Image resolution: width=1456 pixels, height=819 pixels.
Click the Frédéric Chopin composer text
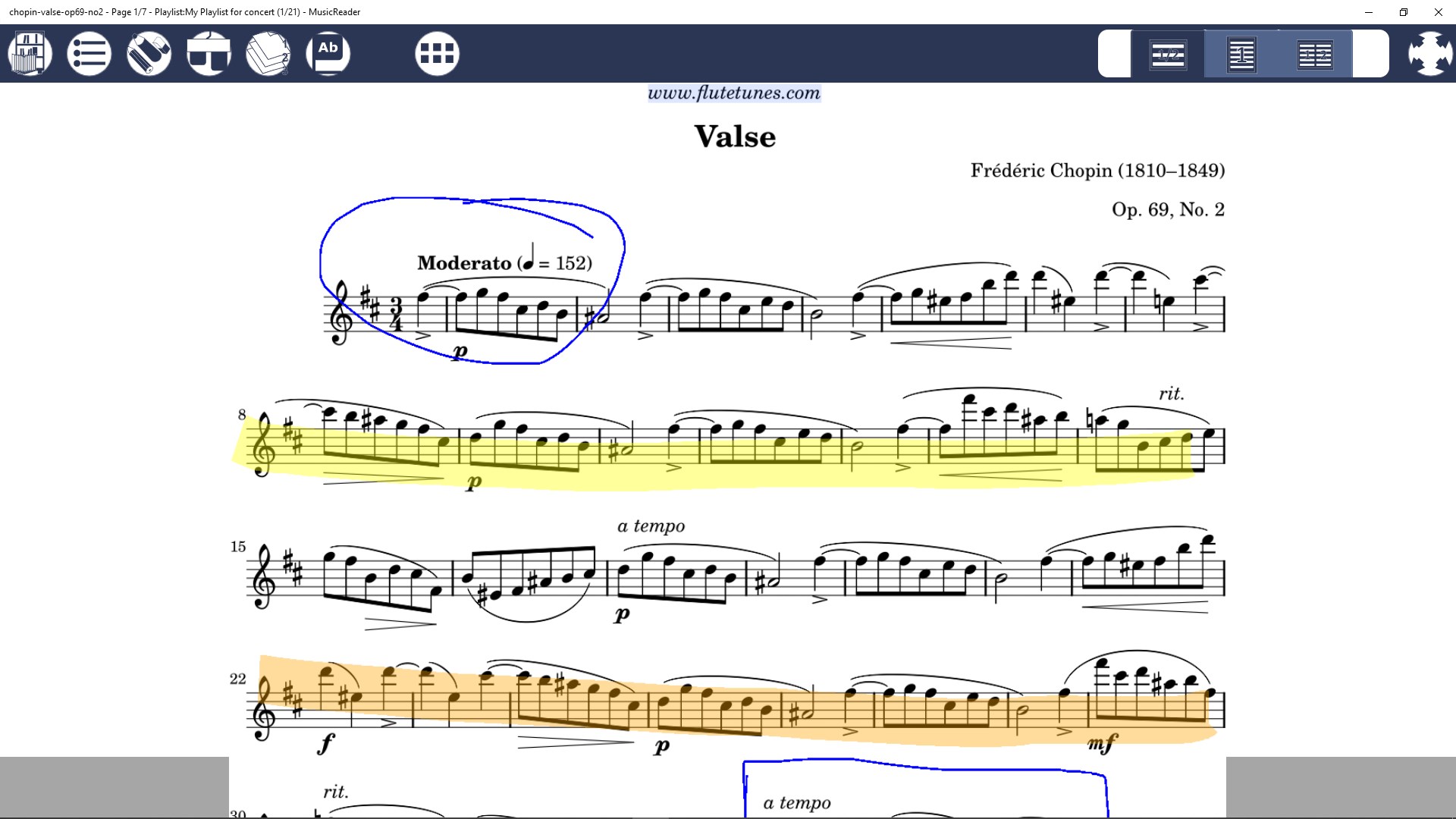[x=1097, y=171]
